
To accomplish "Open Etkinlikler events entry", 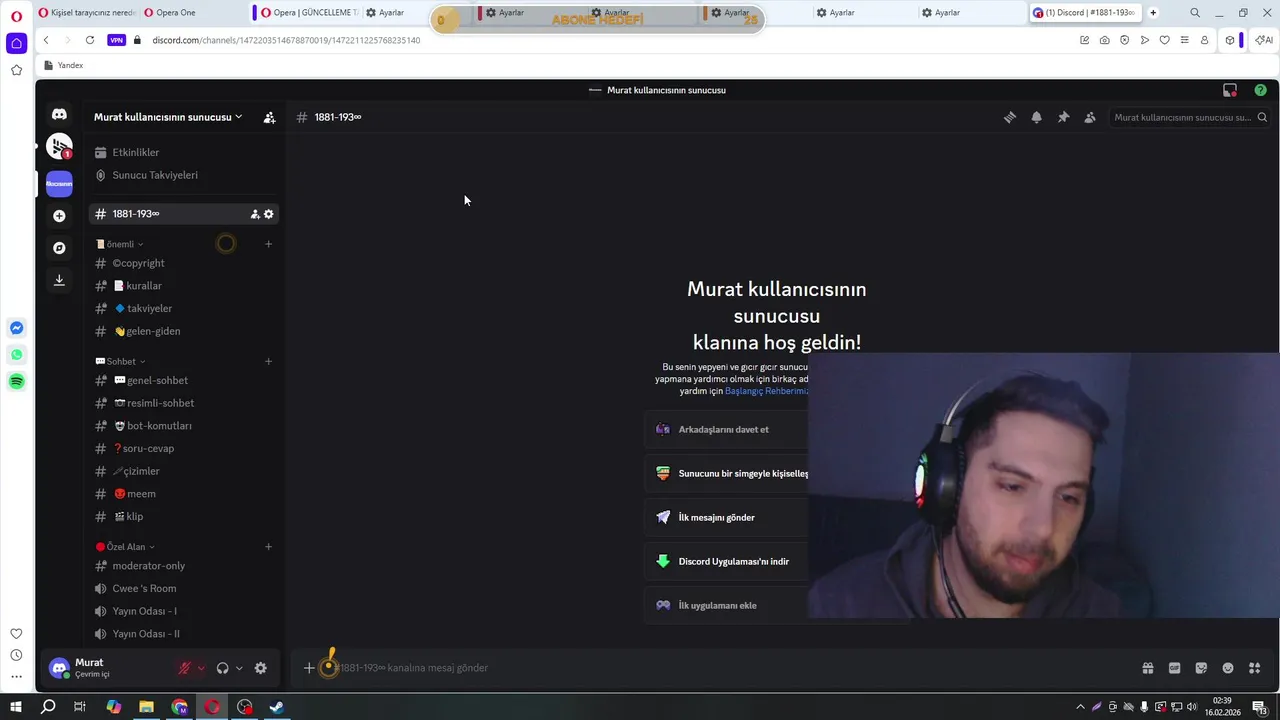I will (x=183, y=152).
